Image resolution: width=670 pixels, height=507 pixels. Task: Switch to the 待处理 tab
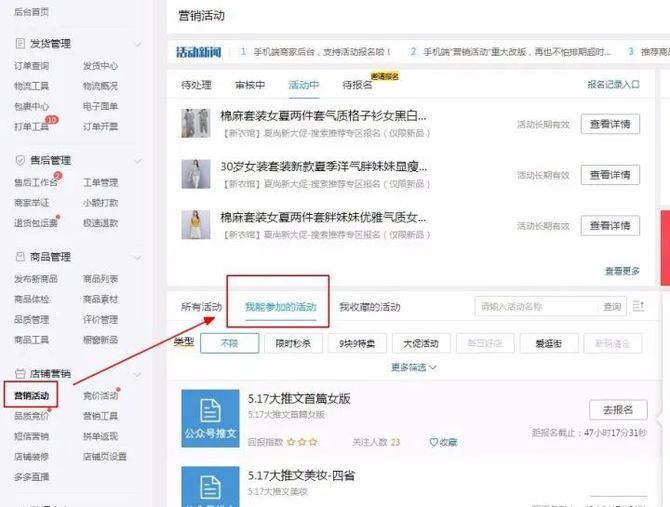(196, 85)
